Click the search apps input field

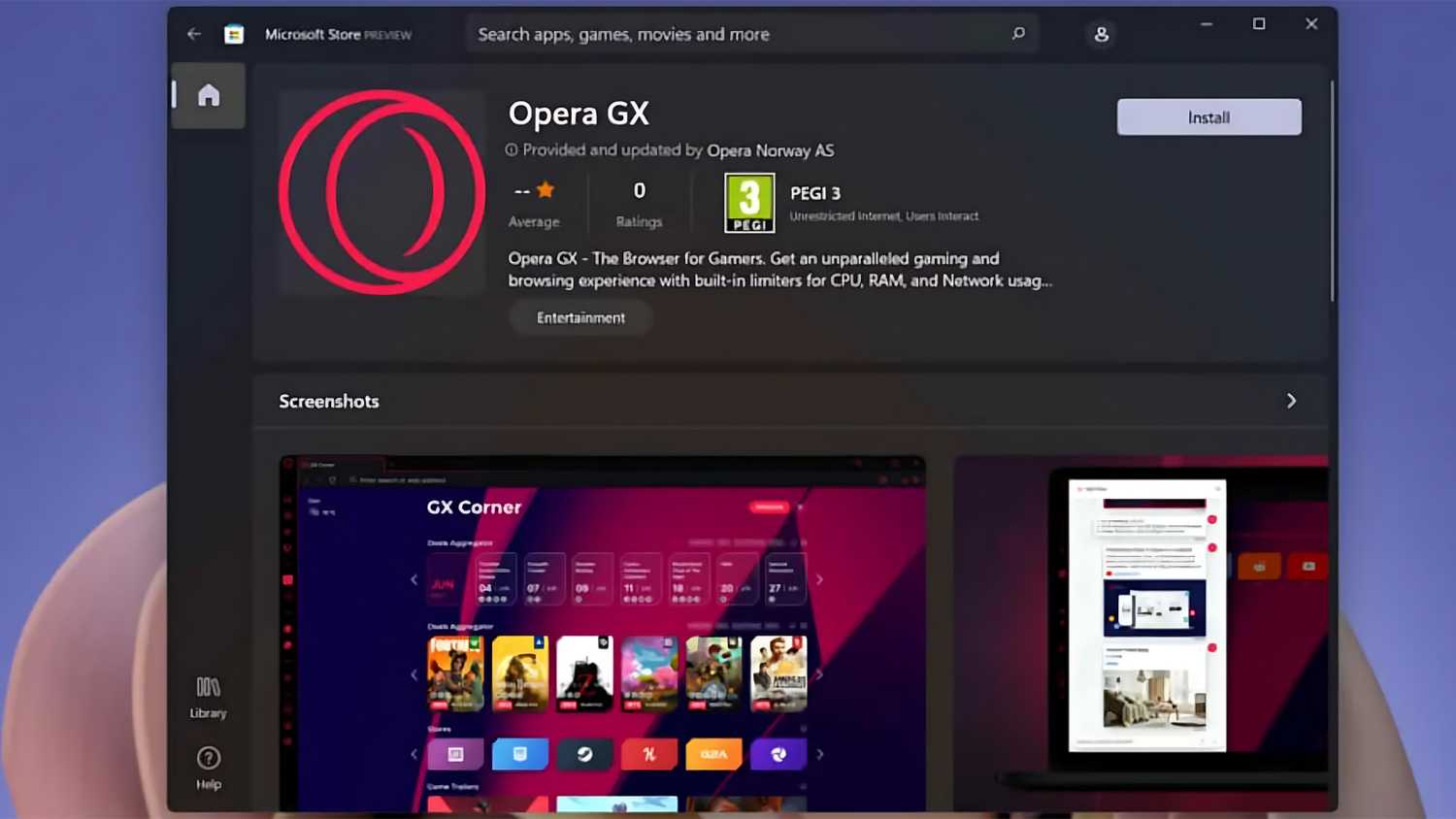[x=752, y=34]
